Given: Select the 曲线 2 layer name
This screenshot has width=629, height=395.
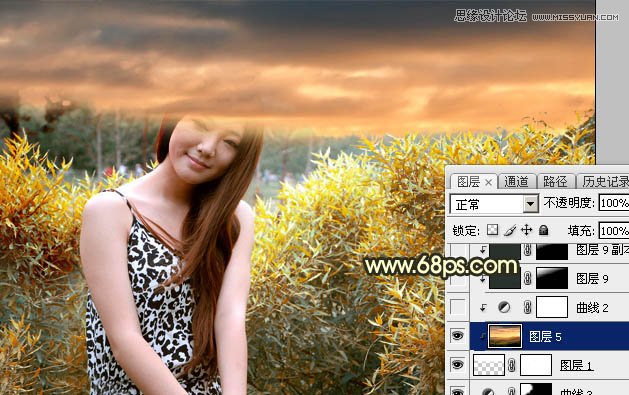Looking at the screenshot, I should pos(592,308).
